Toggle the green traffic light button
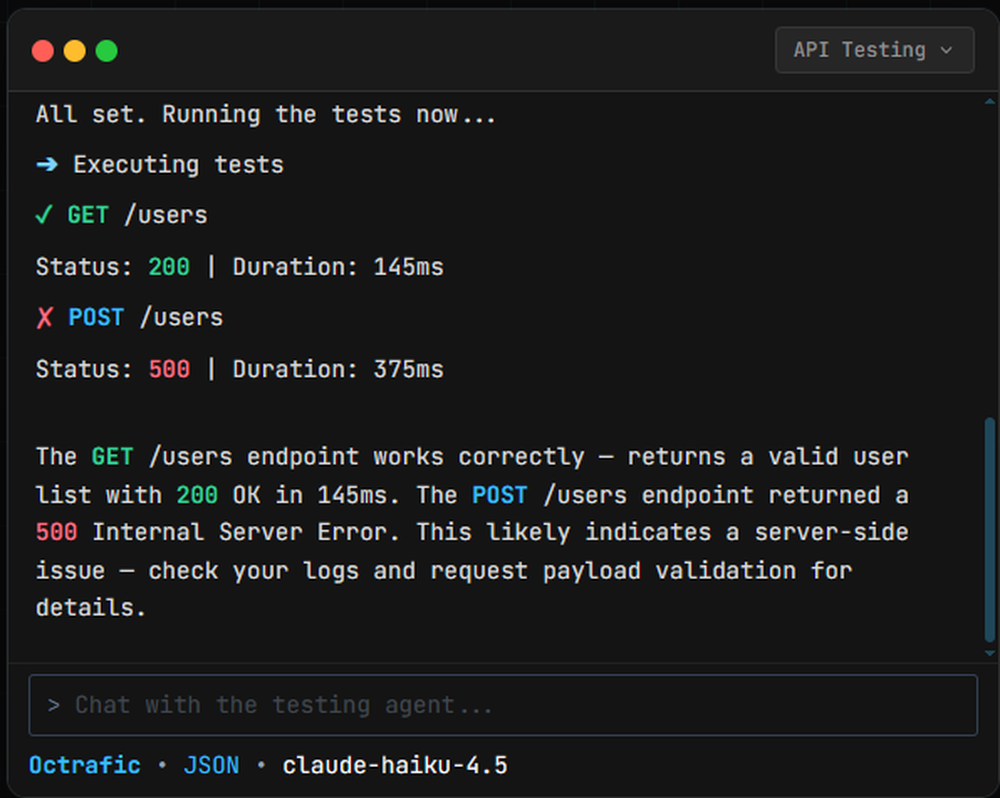The image size is (1000, 798). 106,50
